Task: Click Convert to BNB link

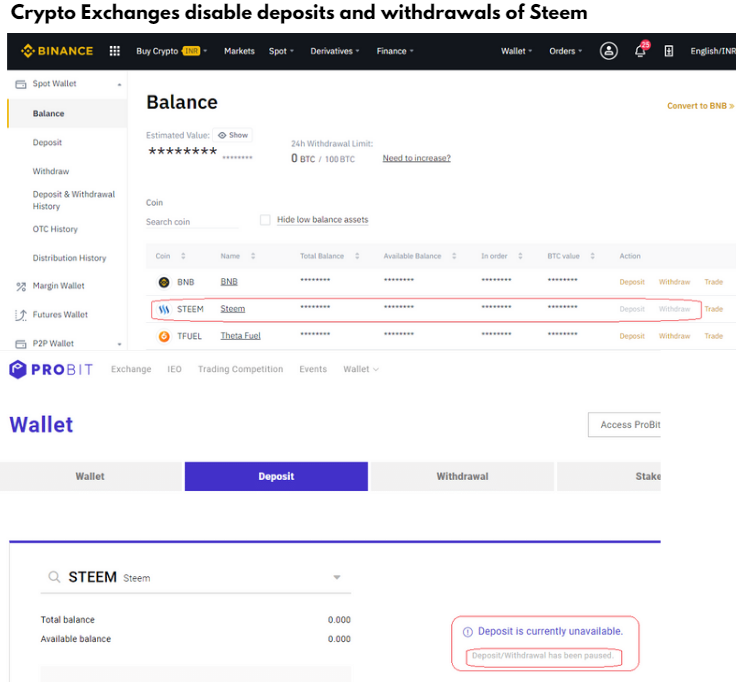Action: click(x=700, y=106)
